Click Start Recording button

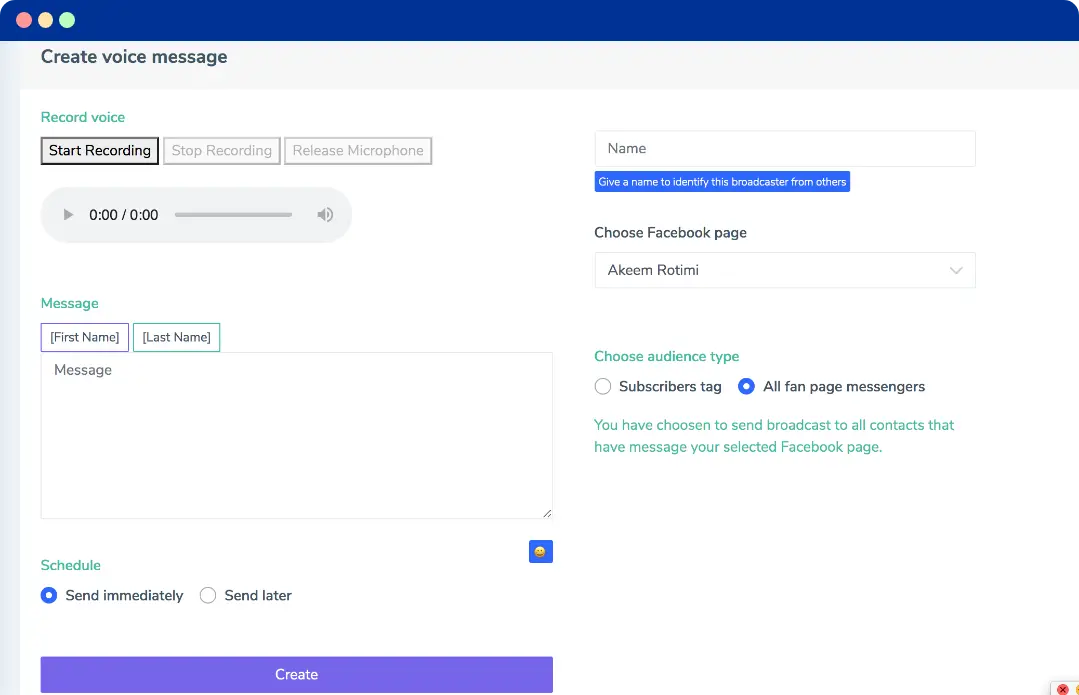pos(100,151)
